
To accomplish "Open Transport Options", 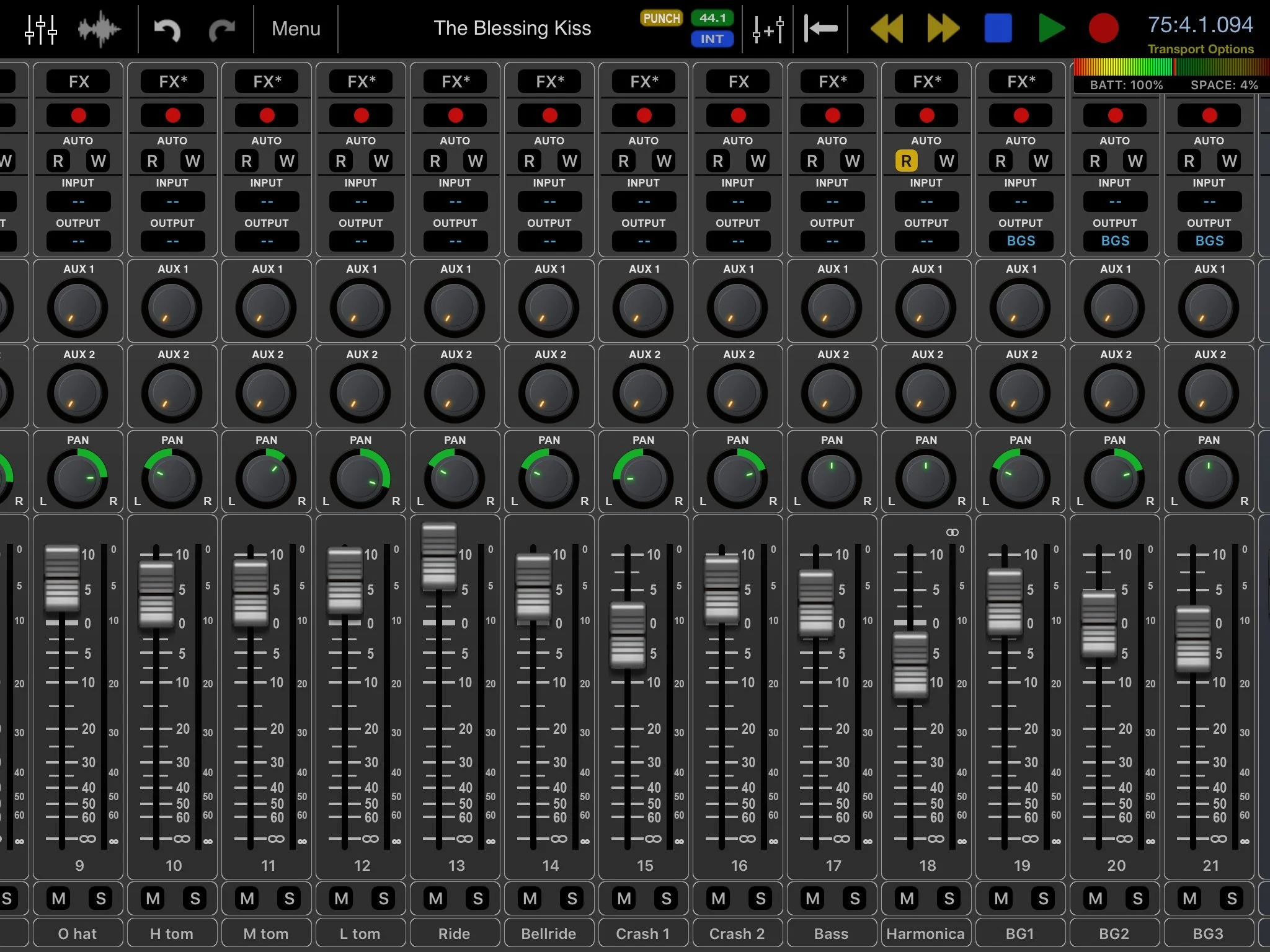I will [x=1200, y=49].
